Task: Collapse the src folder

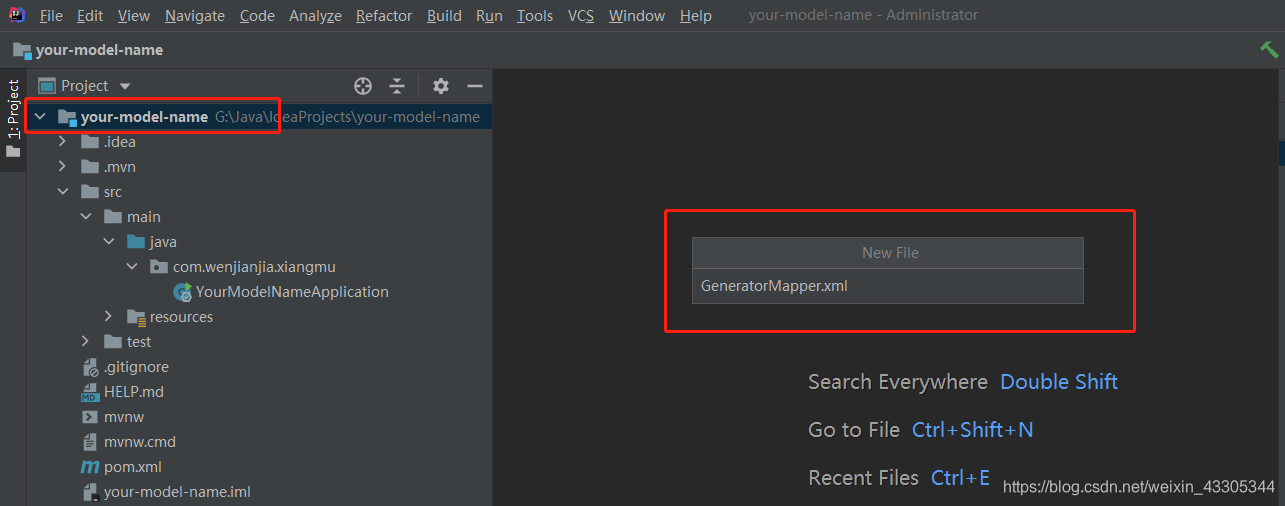Action: coord(63,192)
